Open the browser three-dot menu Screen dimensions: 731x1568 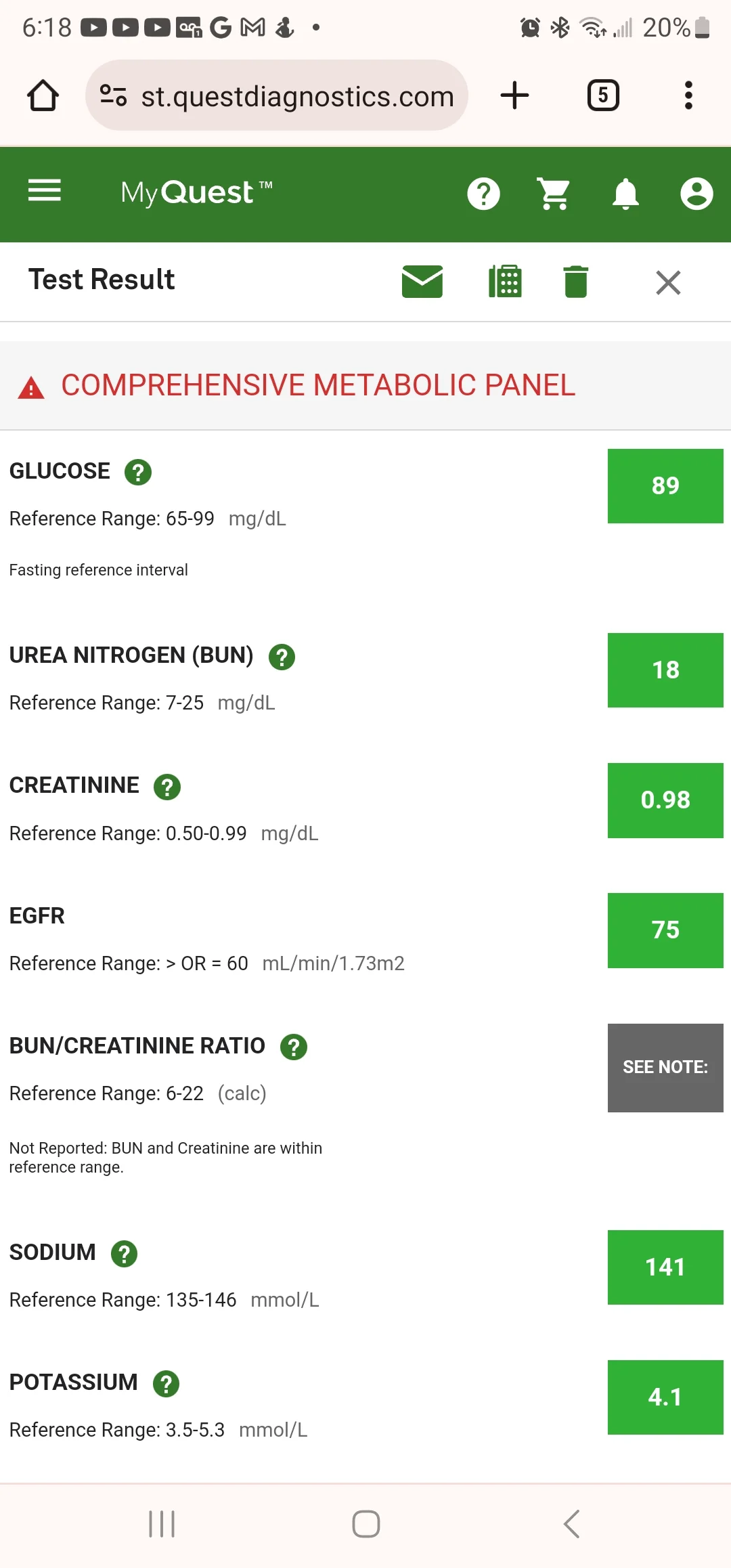(x=688, y=95)
